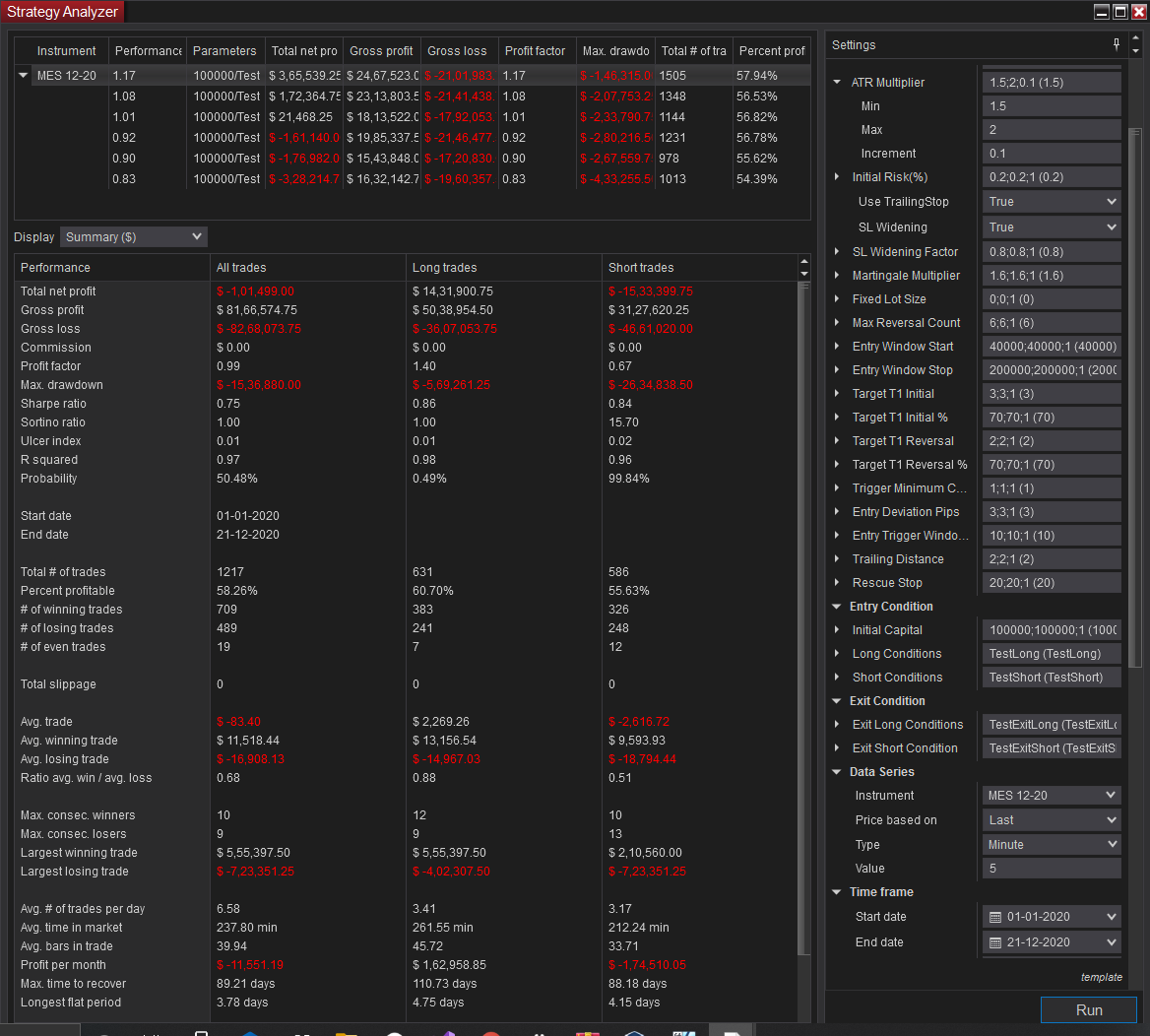Collapse the ATR Multiplier section
The width and height of the screenshot is (1150, 1036).
click(x=837, y=82)
